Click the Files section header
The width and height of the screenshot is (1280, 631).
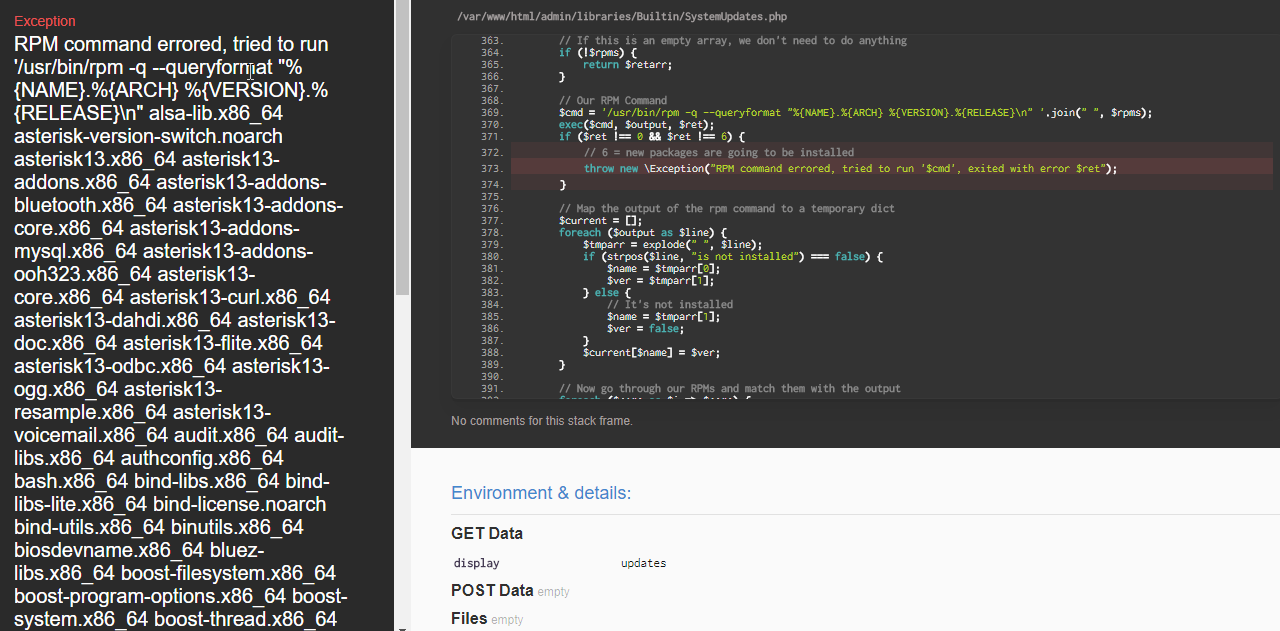469,618
